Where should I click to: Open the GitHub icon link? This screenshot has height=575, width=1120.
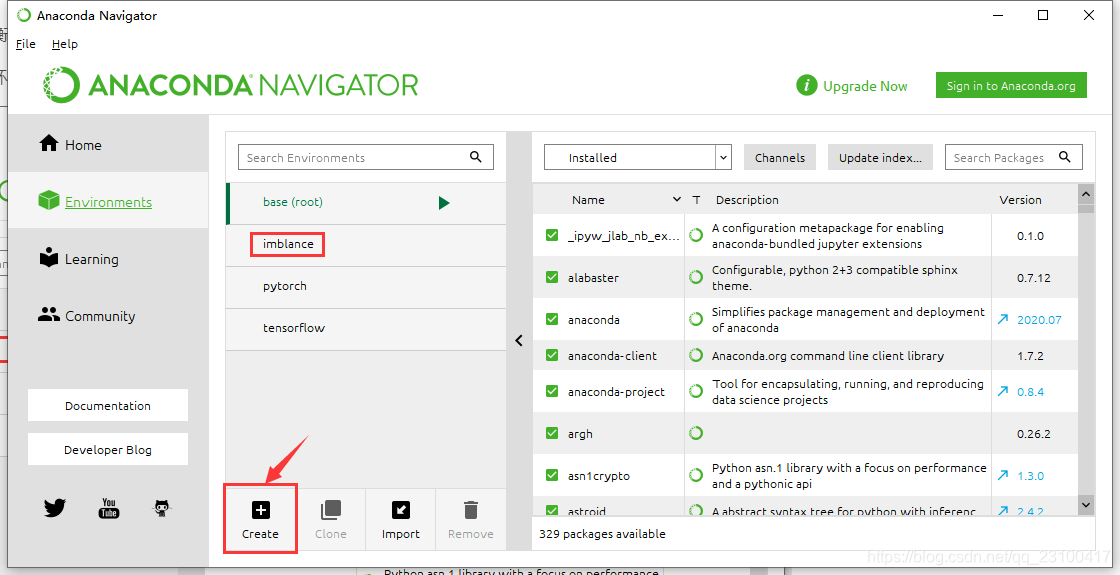tap(162, 508)
